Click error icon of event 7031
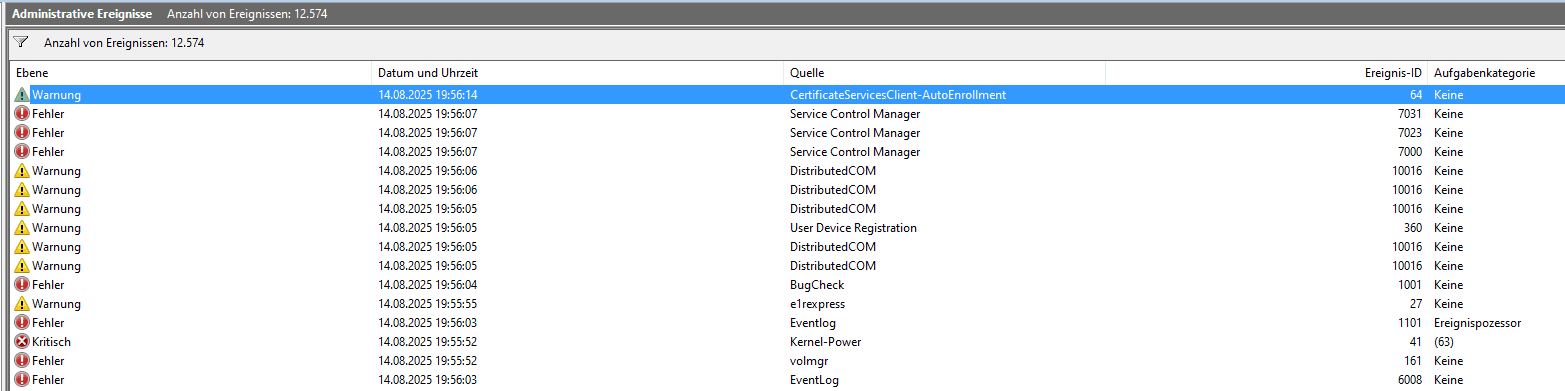This screenshot has height=391, width=1565. click(22, 114)
